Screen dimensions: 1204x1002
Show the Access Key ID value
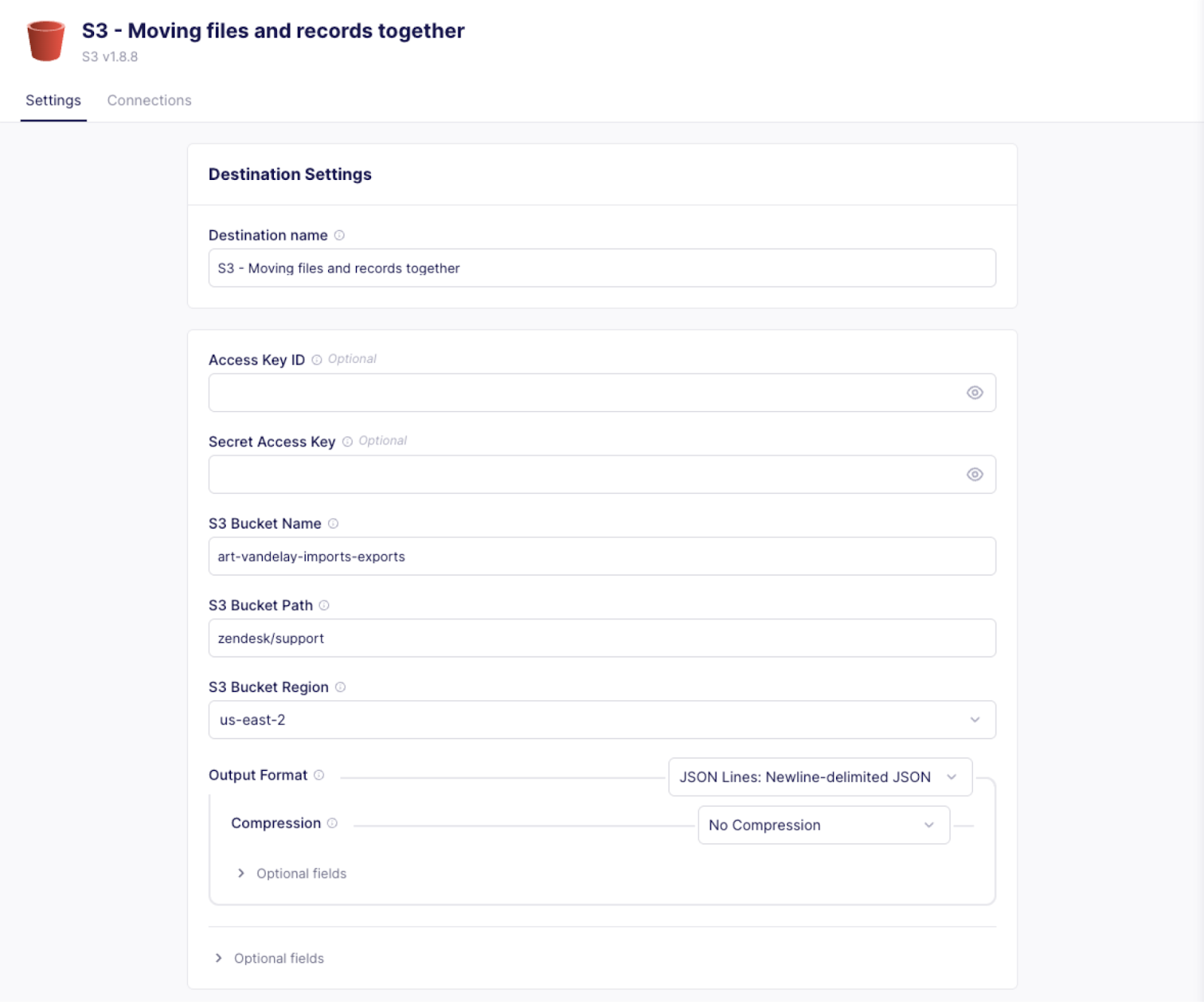pyautogui.click(x=974, y=393)
